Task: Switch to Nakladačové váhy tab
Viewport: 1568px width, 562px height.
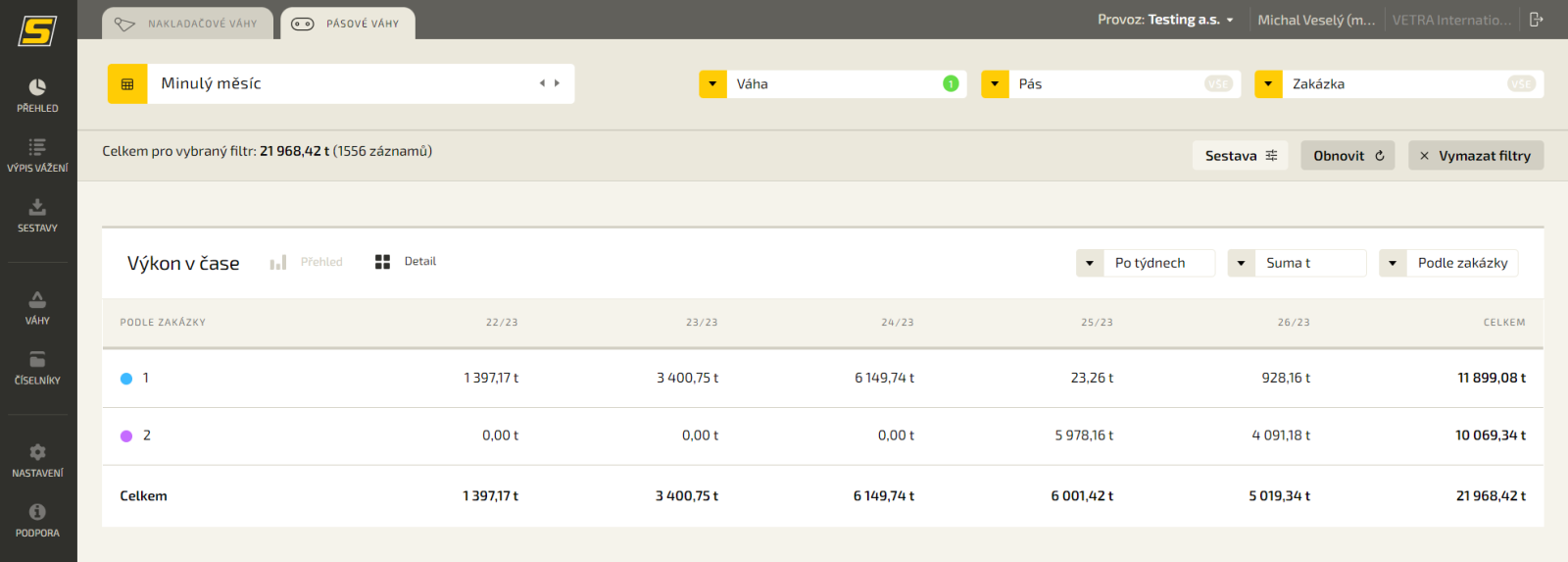Action: pos(187,24)
